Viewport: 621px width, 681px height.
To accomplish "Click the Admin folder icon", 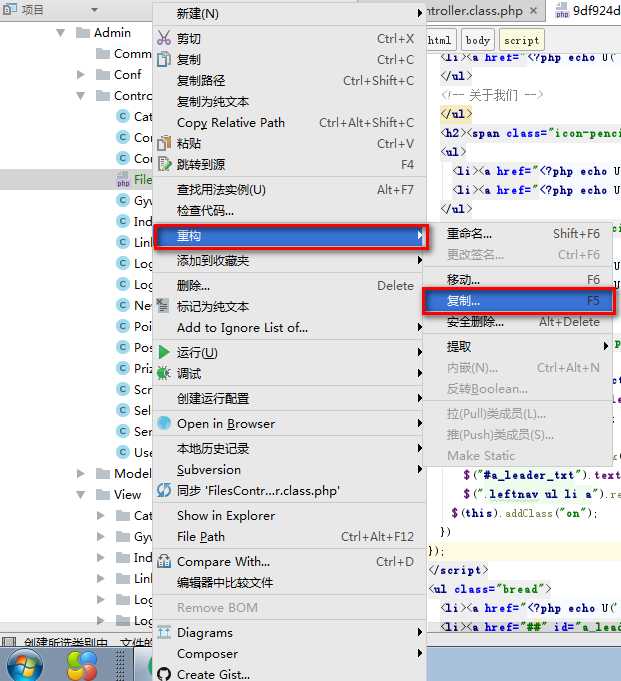I will click(83, 33).
